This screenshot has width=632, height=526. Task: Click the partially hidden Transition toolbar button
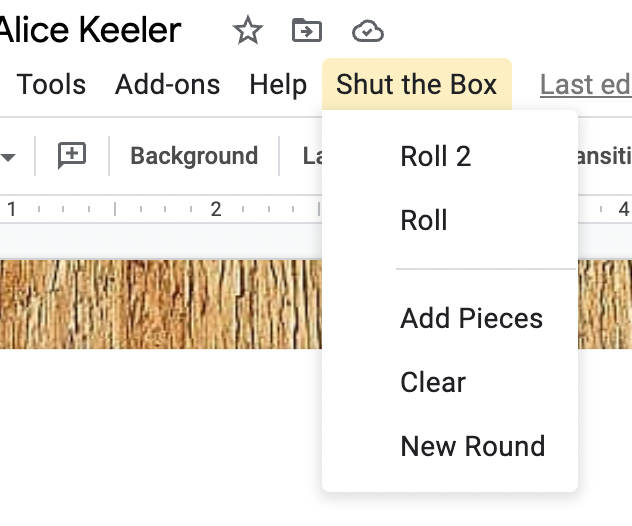tap(605, 156)
